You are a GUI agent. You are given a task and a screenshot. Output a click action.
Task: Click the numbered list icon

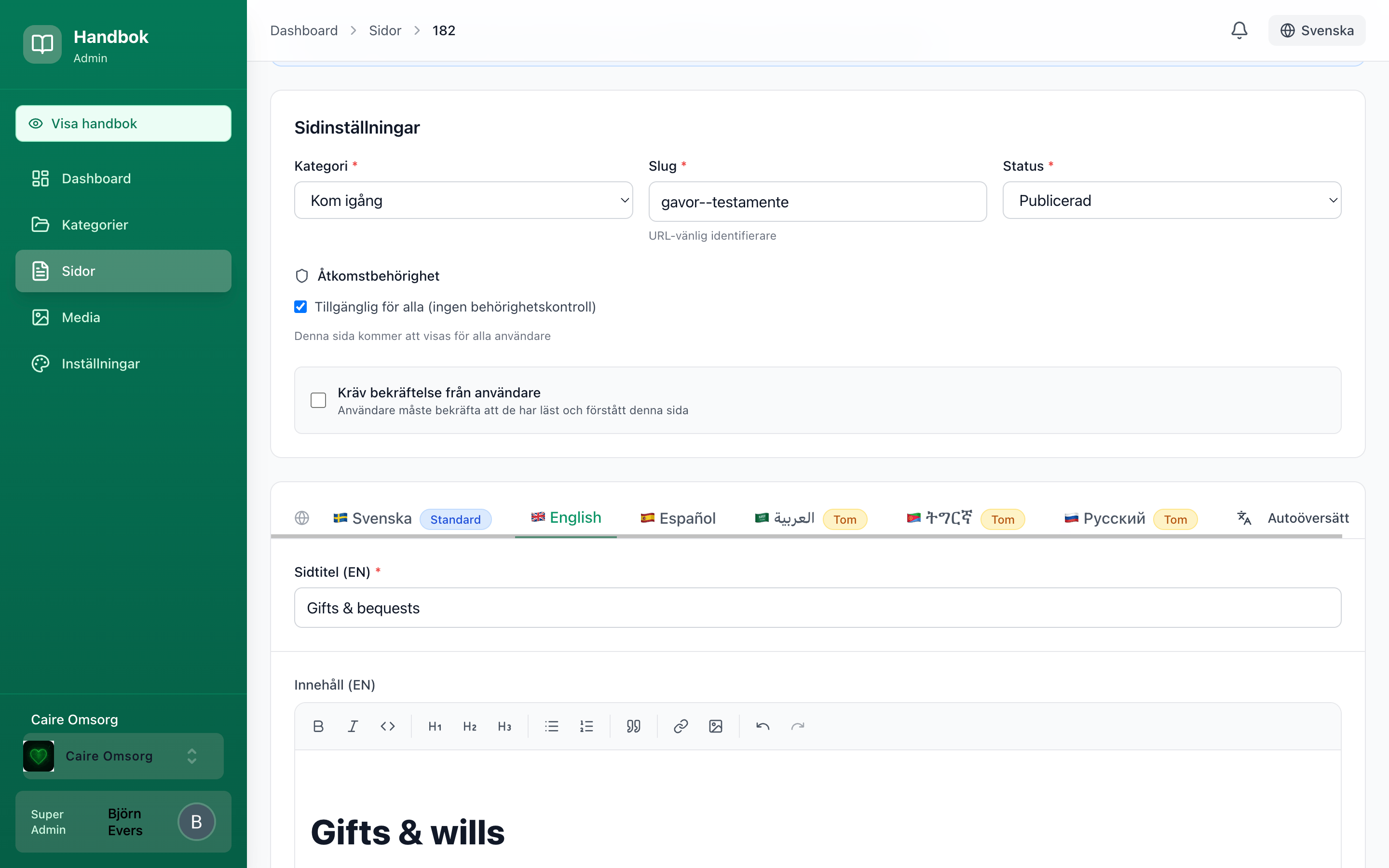(x=586, y=726)
